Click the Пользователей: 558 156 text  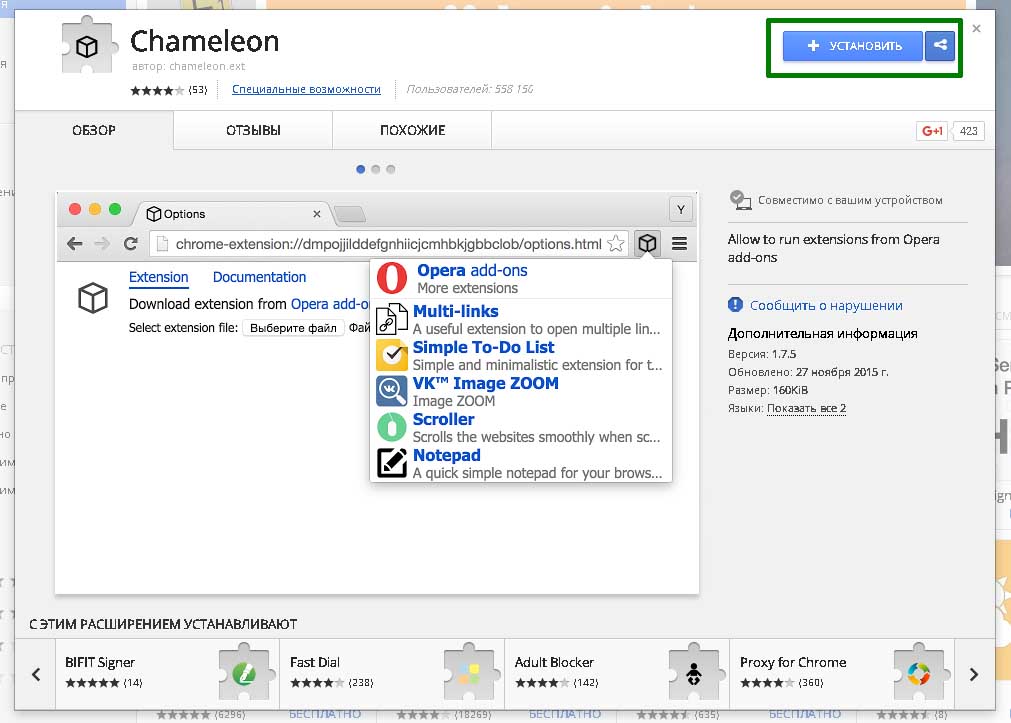point(469,89)
